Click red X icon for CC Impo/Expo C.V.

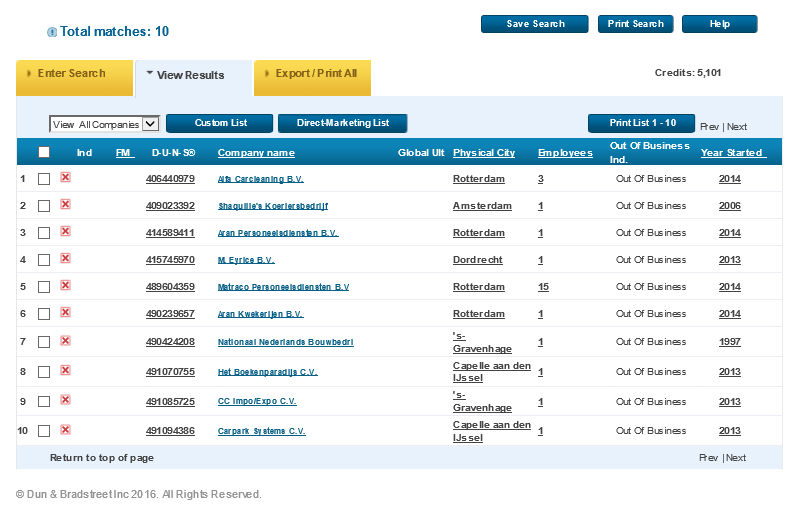coord(65,399)
